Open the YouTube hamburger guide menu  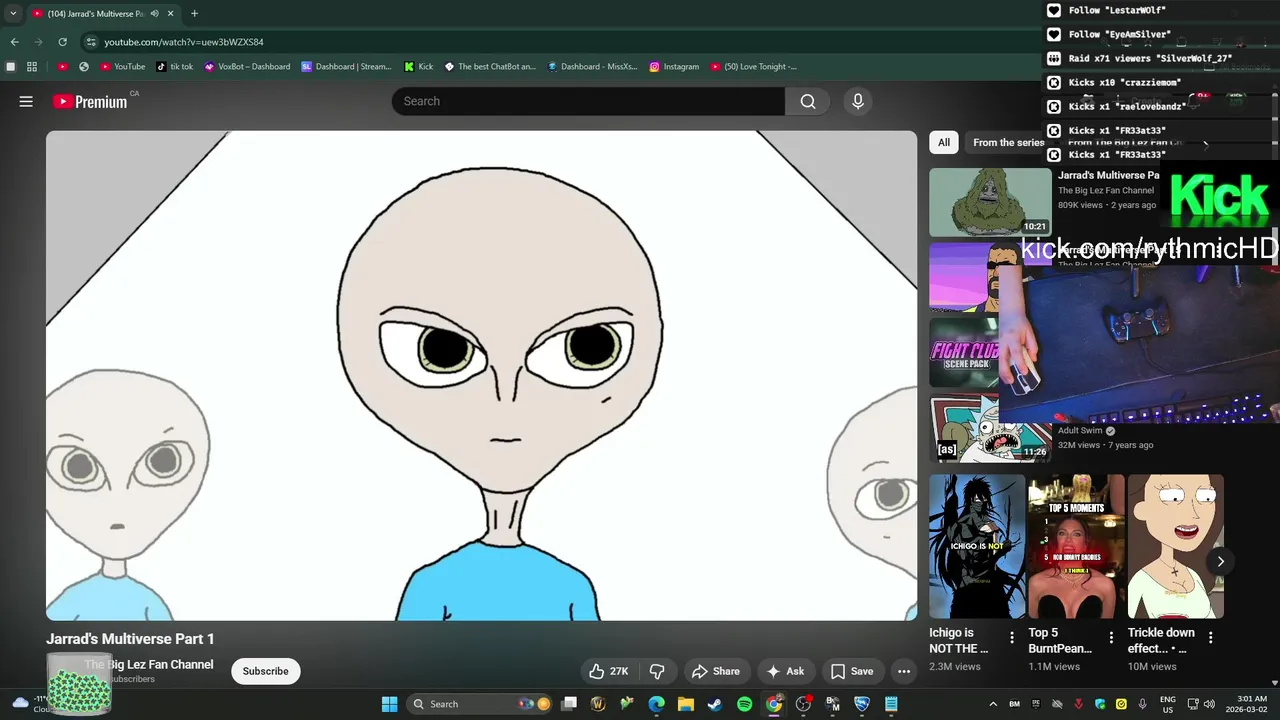click(26, 101)
